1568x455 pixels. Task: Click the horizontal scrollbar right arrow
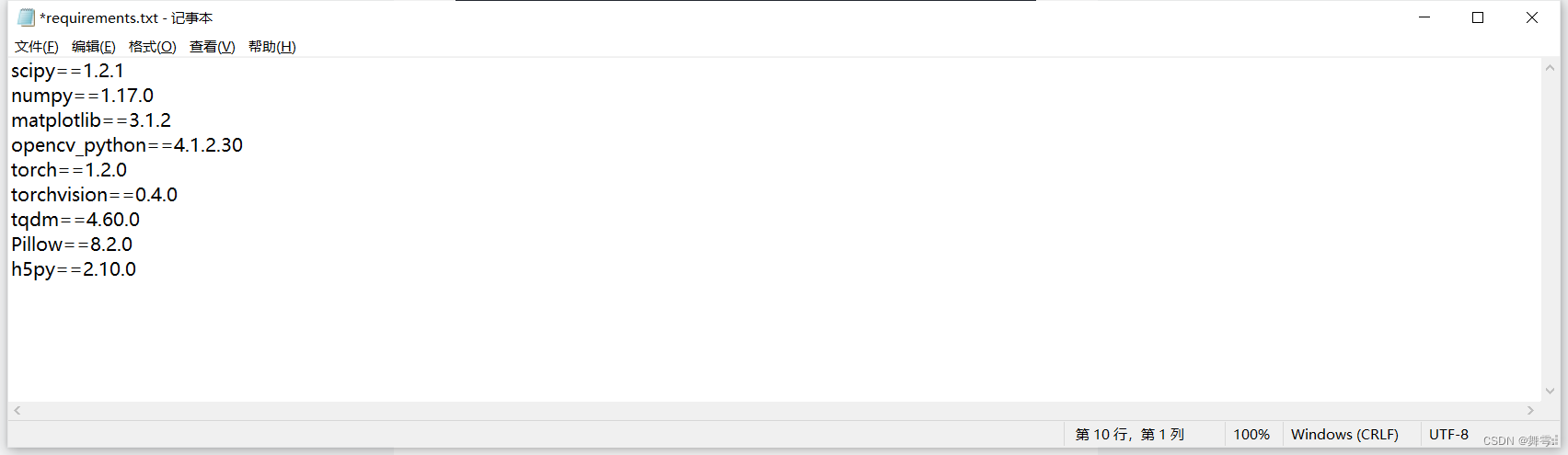[x=1531, y=411]
